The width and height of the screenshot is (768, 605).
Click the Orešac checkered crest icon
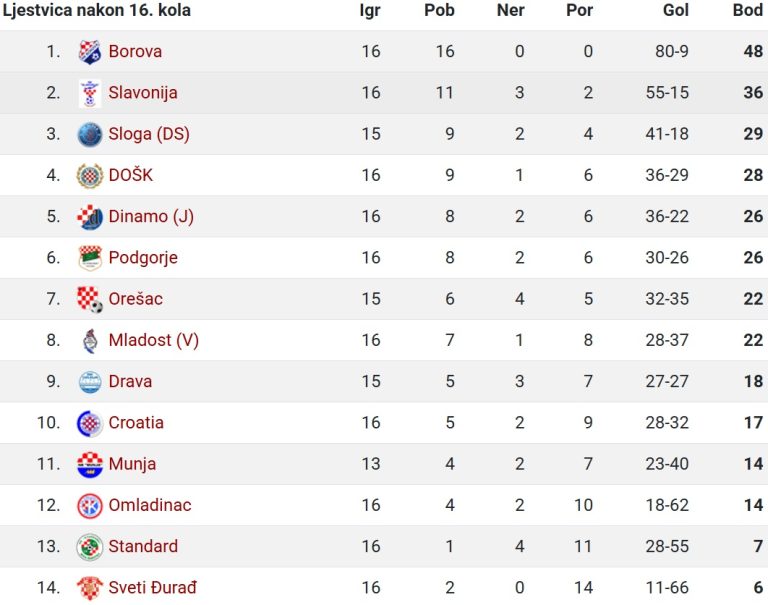(90, 299)
